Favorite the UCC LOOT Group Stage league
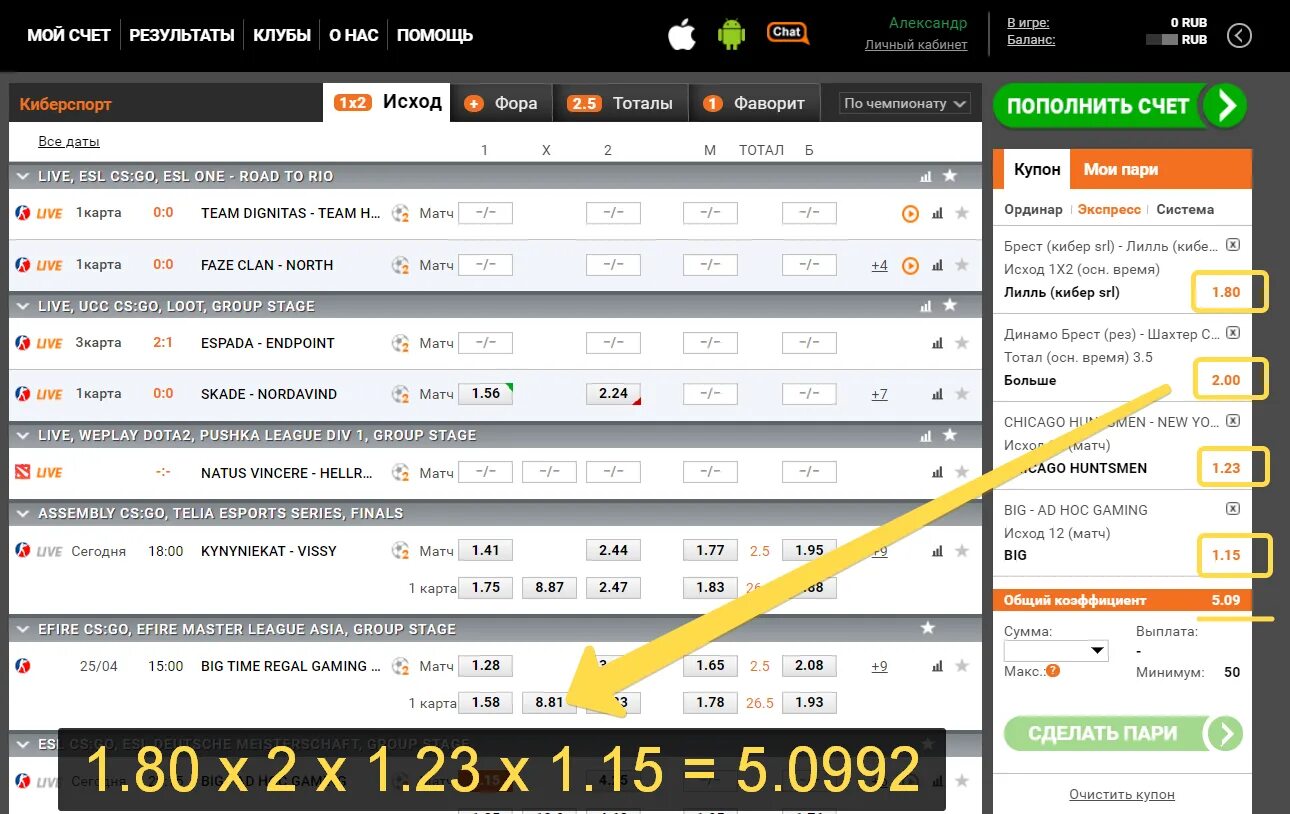Image resolution: width=1290 pixels, height=814 pixels. point(950,305)
